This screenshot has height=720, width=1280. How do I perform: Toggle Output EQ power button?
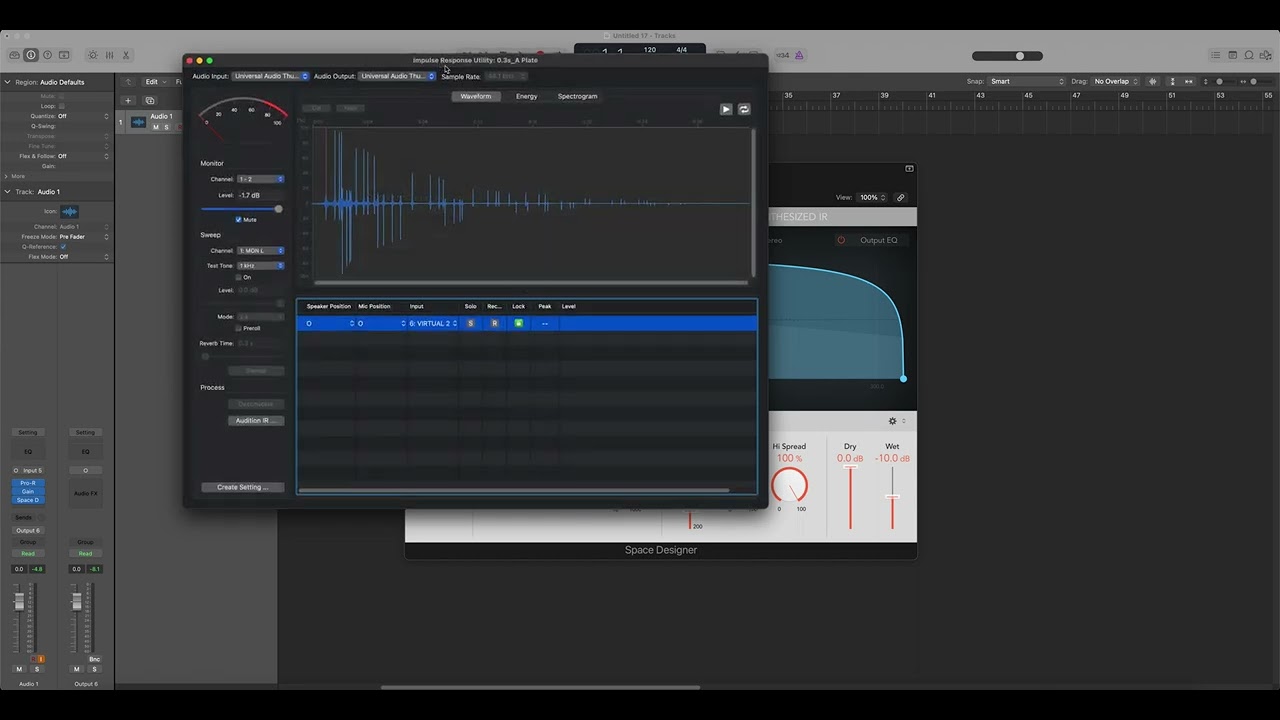pyautogui.click(x=841, y=240)
